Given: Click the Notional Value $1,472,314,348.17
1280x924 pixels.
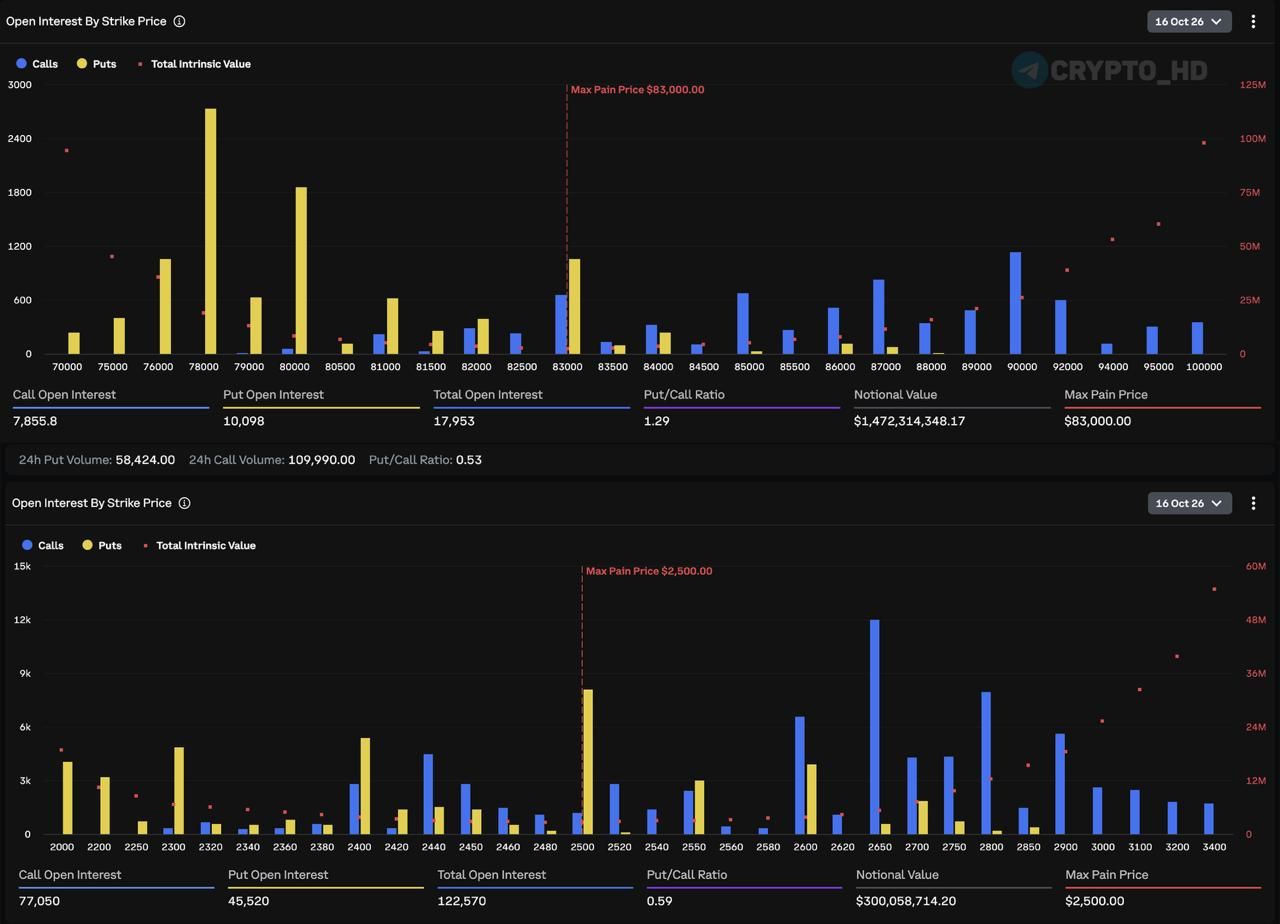Looking at the screenshot, I should coord(910,421).
